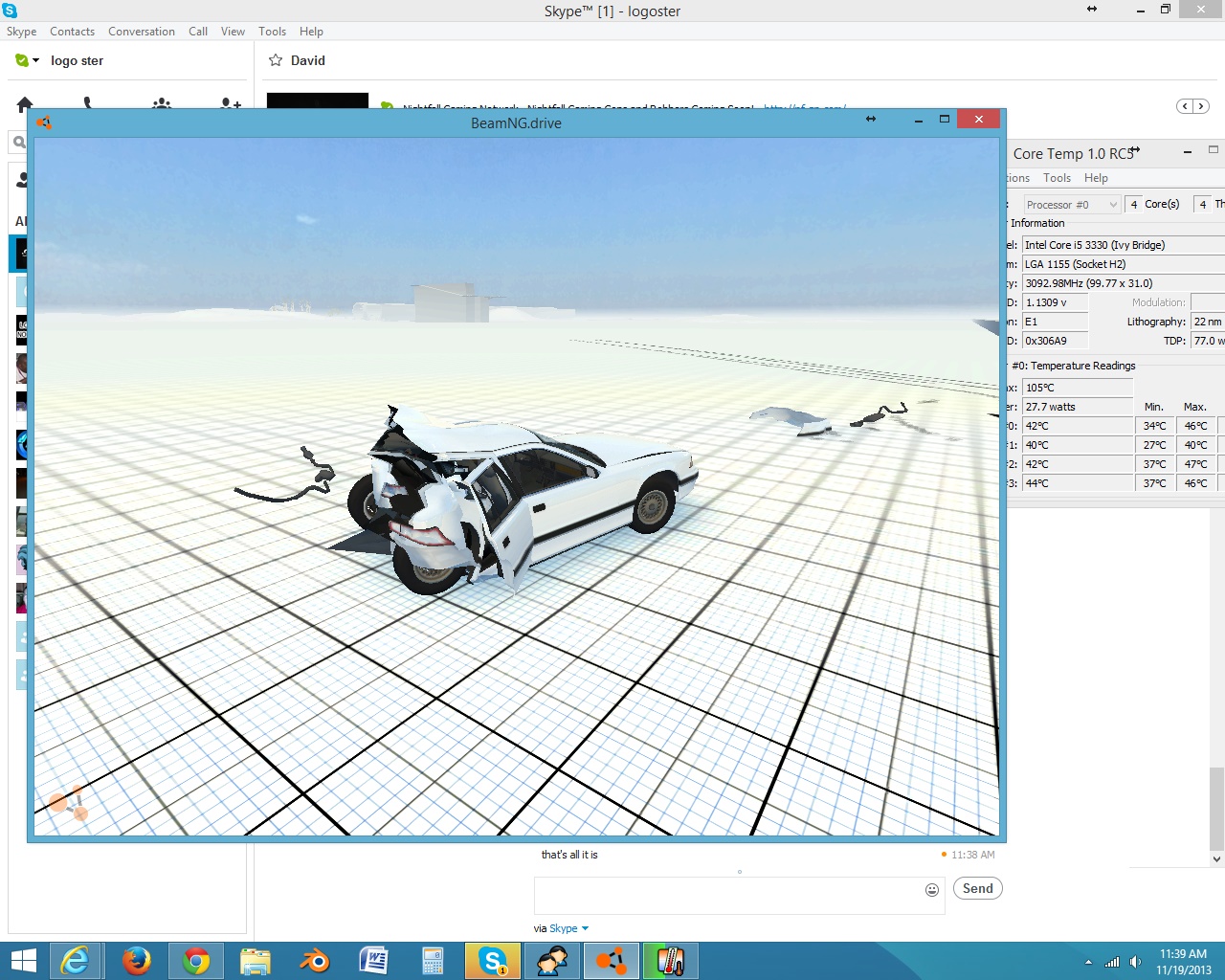Show hidden tray icons arrow

(1088, 962)
